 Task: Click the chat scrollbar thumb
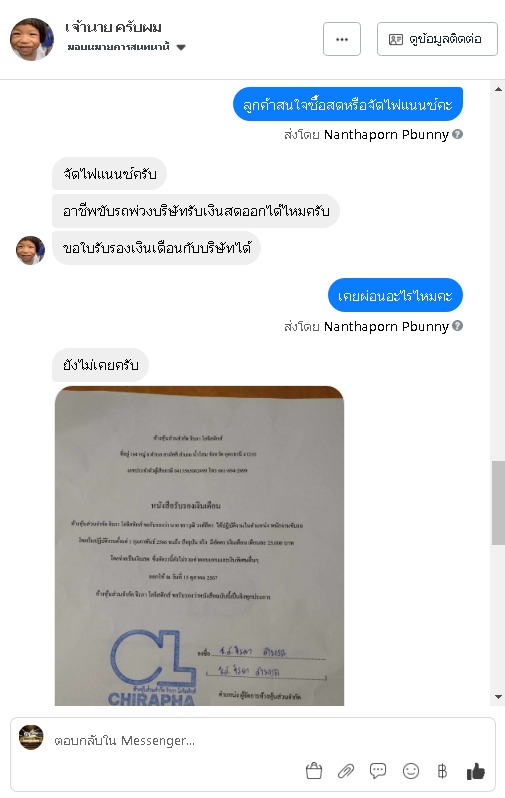point(498,503)
